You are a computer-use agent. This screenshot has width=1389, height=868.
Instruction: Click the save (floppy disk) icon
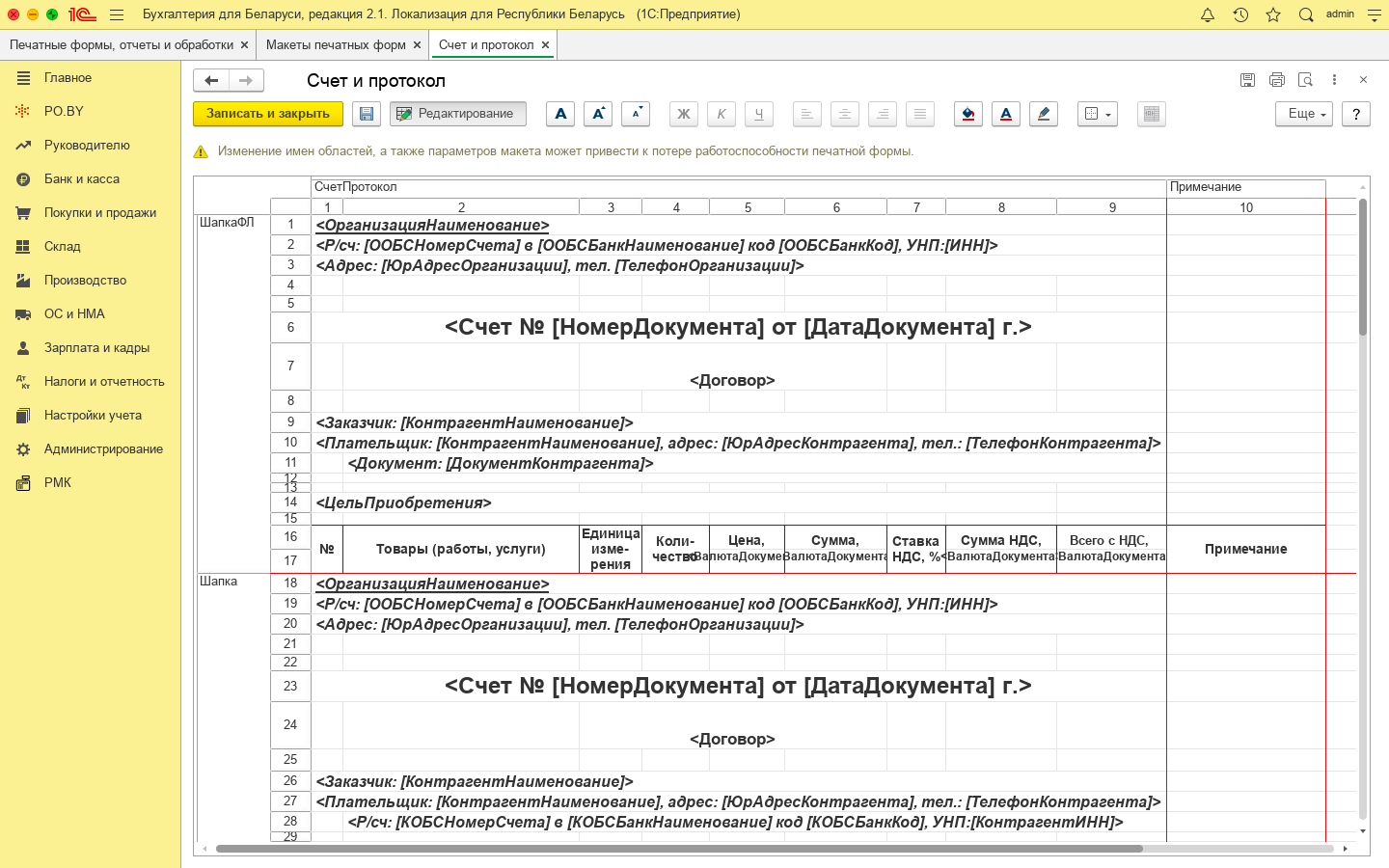pos(367,114)
